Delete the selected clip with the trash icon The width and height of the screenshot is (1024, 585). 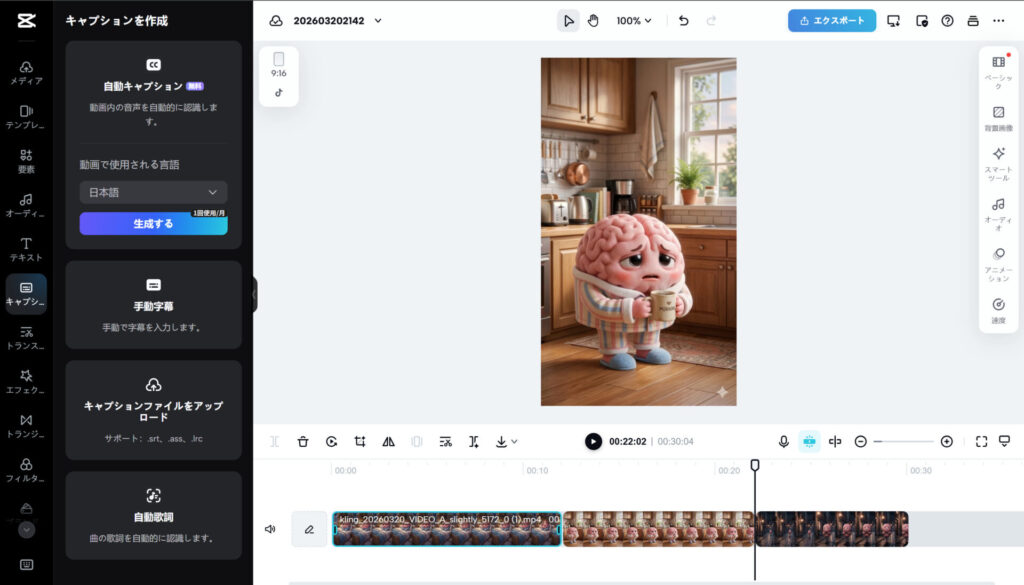tap(303, 441)
